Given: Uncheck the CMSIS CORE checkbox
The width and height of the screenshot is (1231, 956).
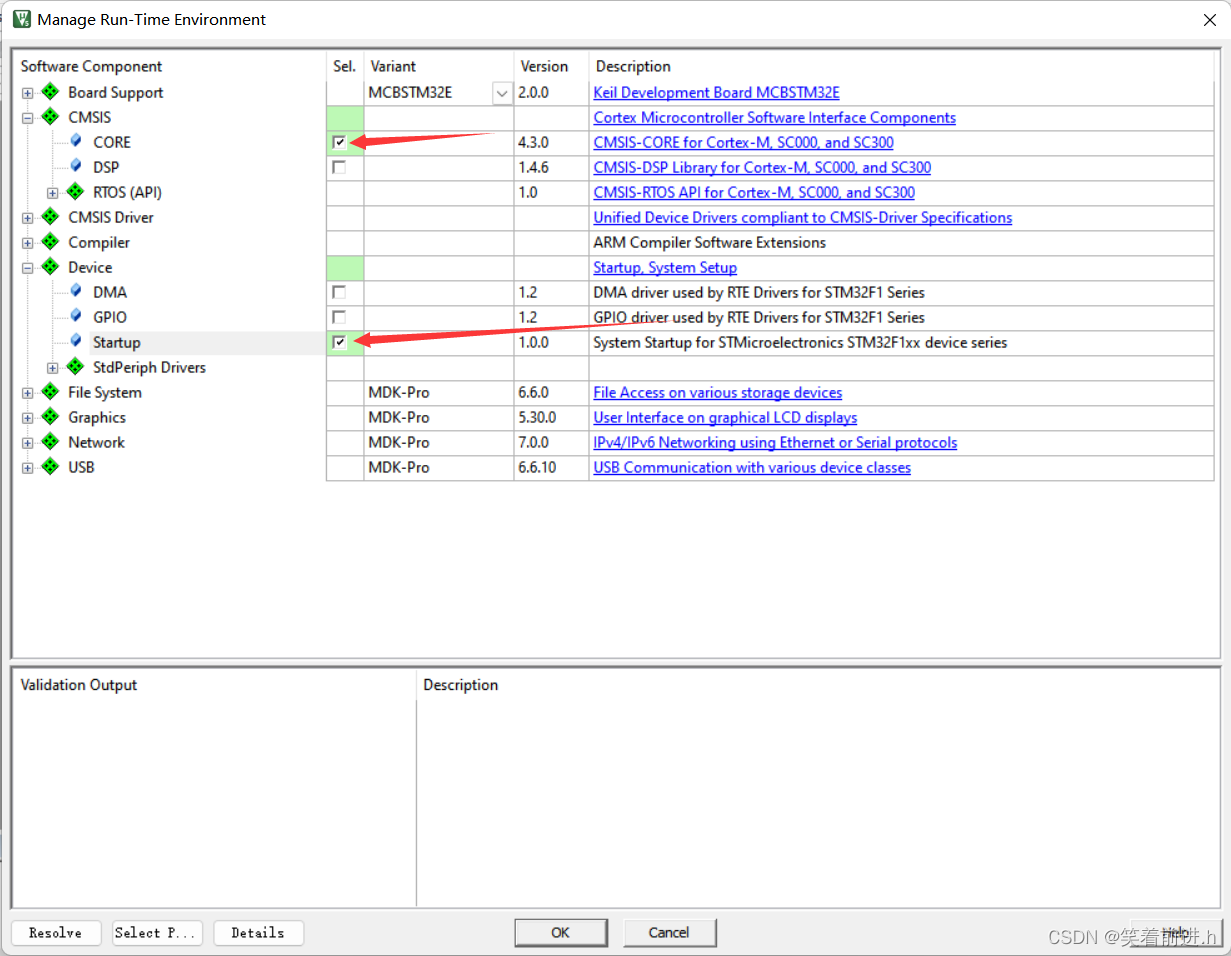Looking at the screenshot, I should [340, 142].
